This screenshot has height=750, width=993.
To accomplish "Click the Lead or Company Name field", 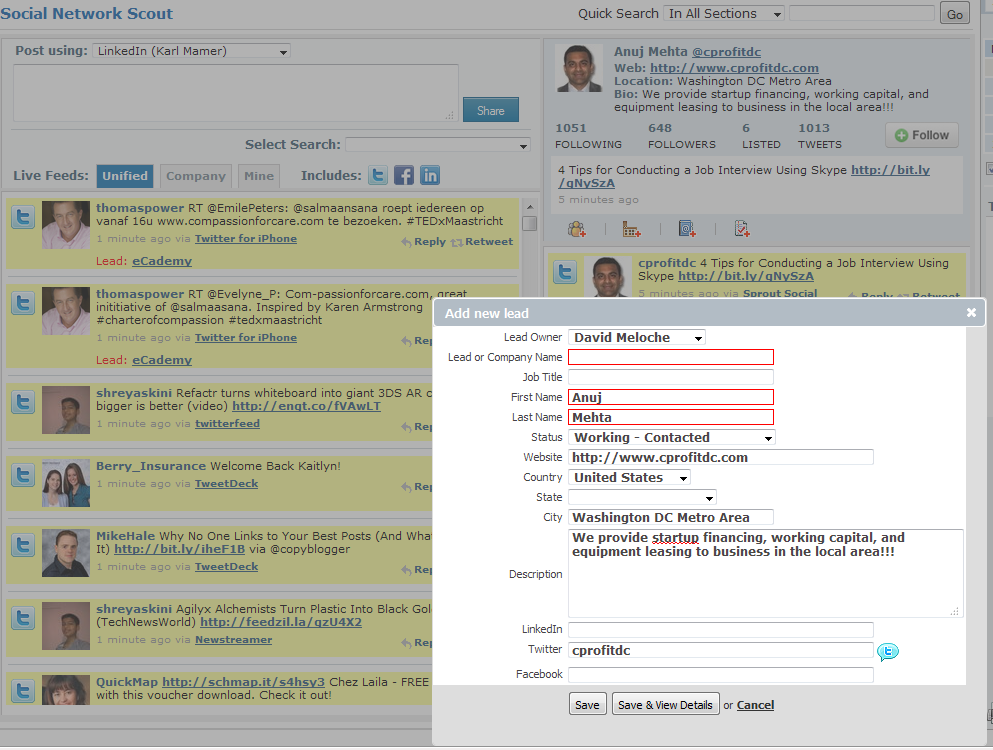I will (671, 357).
